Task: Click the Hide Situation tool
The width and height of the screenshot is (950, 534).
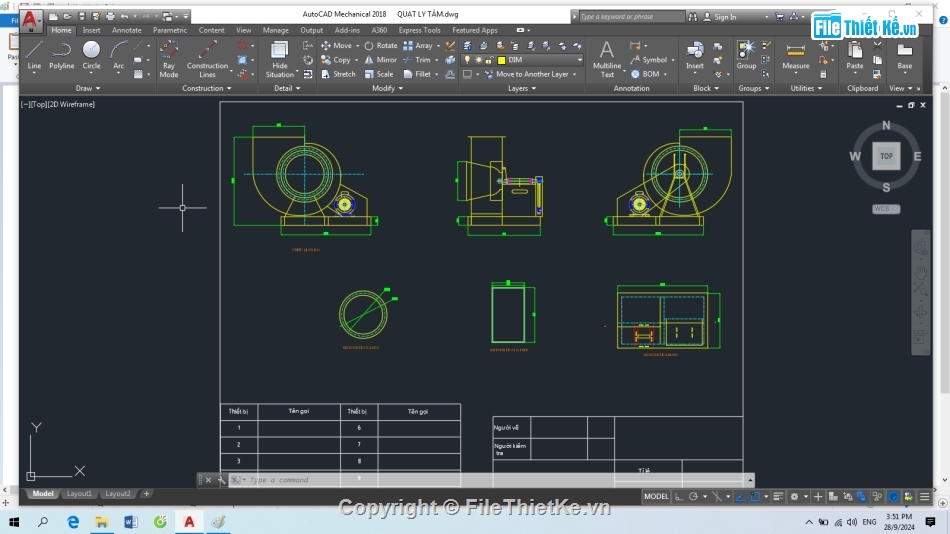Action: click(x=279, y=59)
